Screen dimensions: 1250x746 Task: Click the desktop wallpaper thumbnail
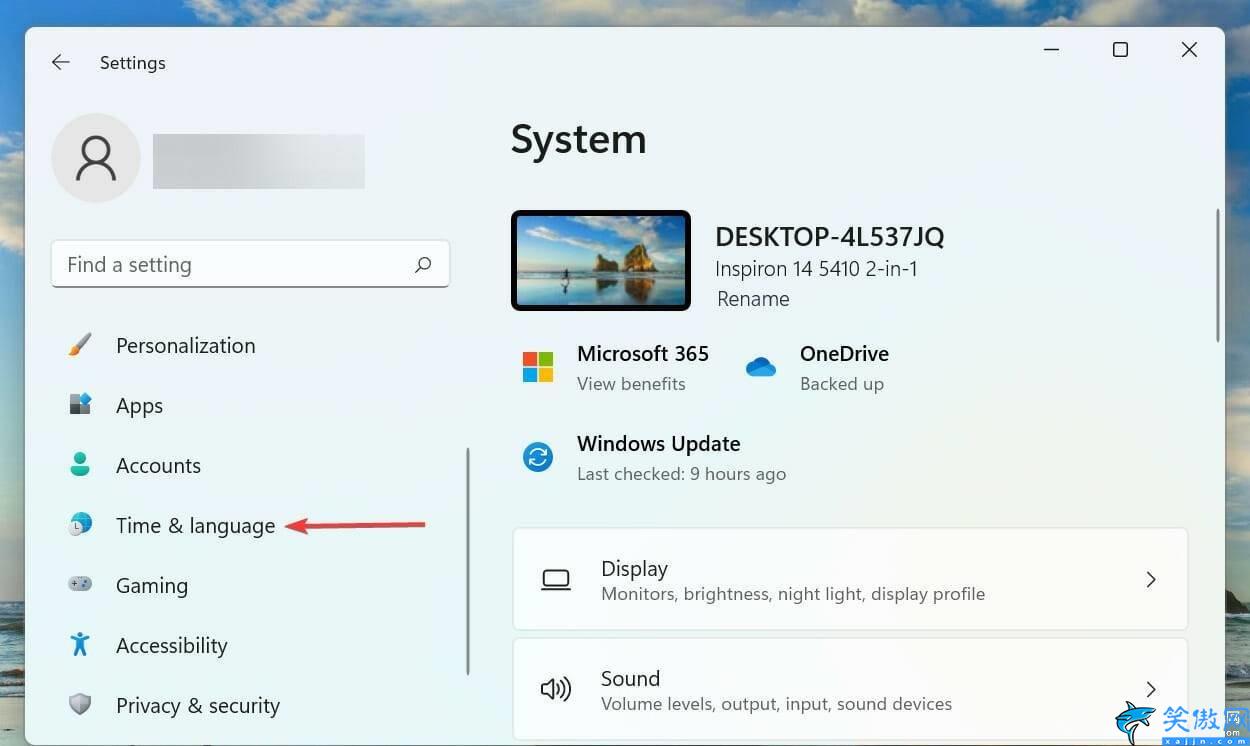pyautogui.click(x=601, y=260)
